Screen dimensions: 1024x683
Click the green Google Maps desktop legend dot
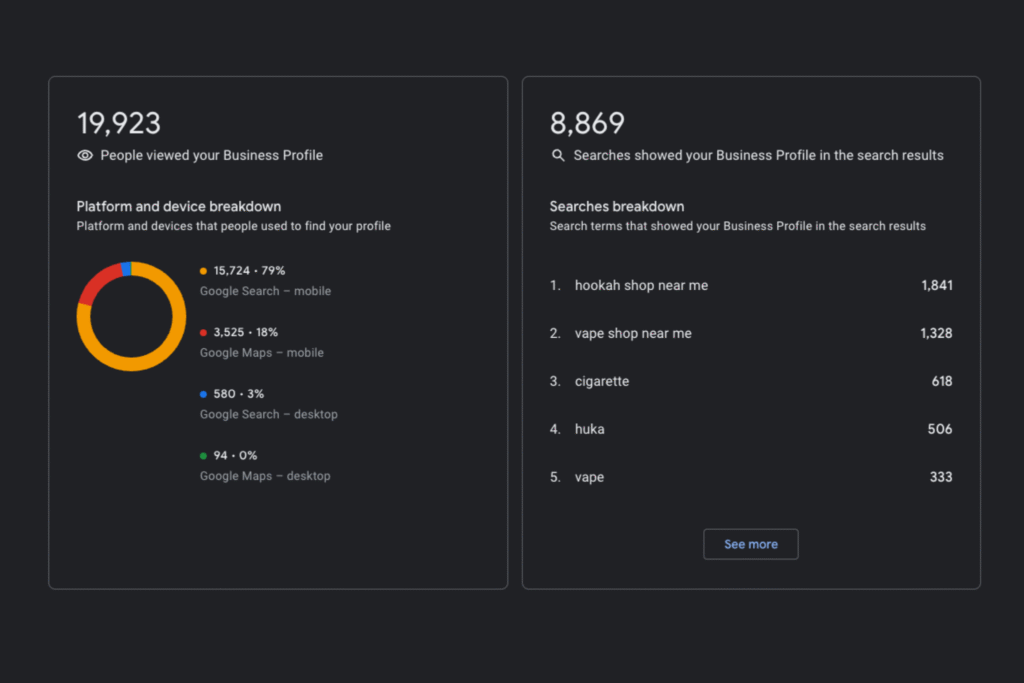204,456
